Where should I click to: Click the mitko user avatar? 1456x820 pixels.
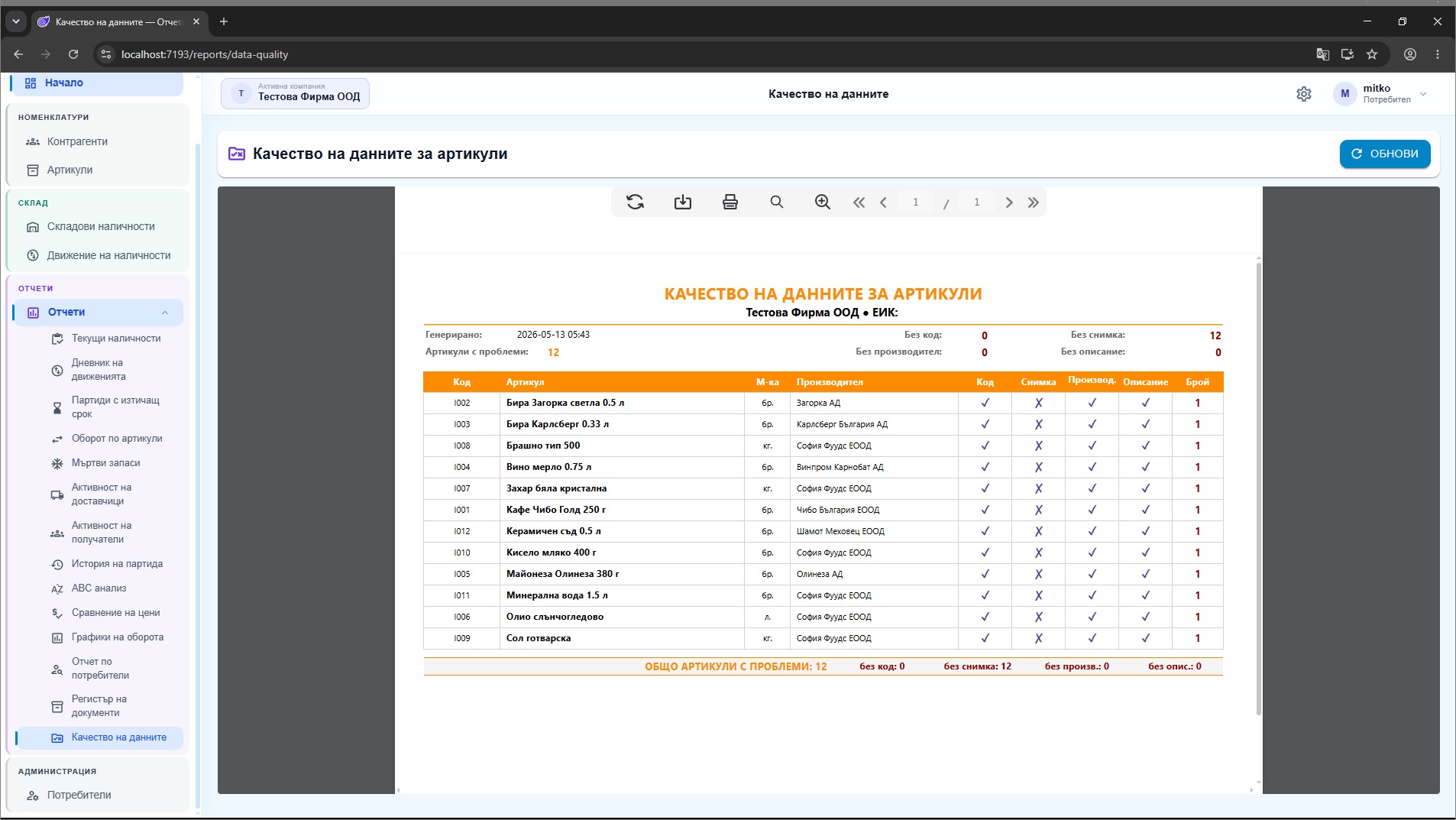1344,94
